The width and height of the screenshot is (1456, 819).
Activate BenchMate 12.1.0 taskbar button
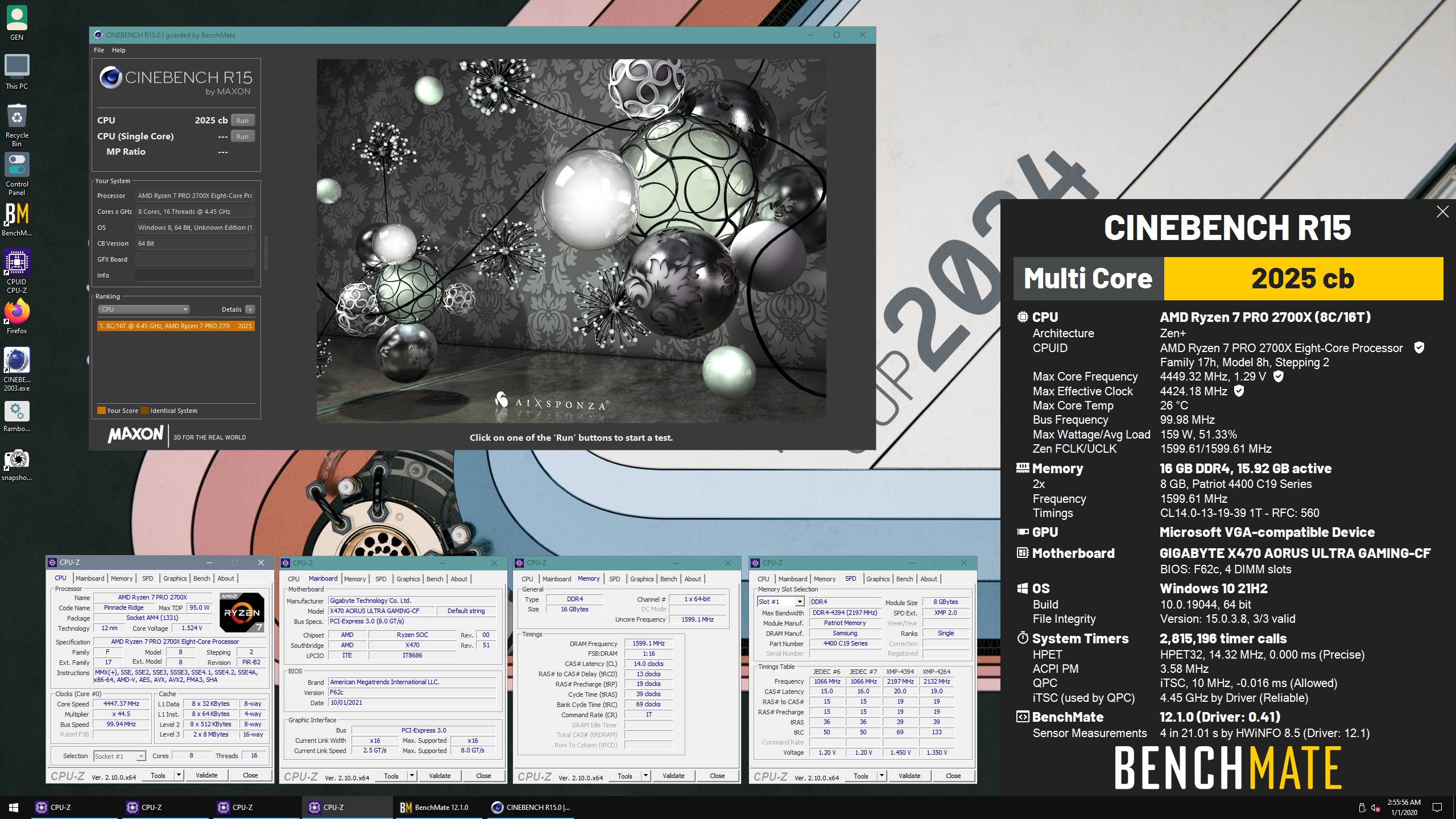tap(440, 808)
